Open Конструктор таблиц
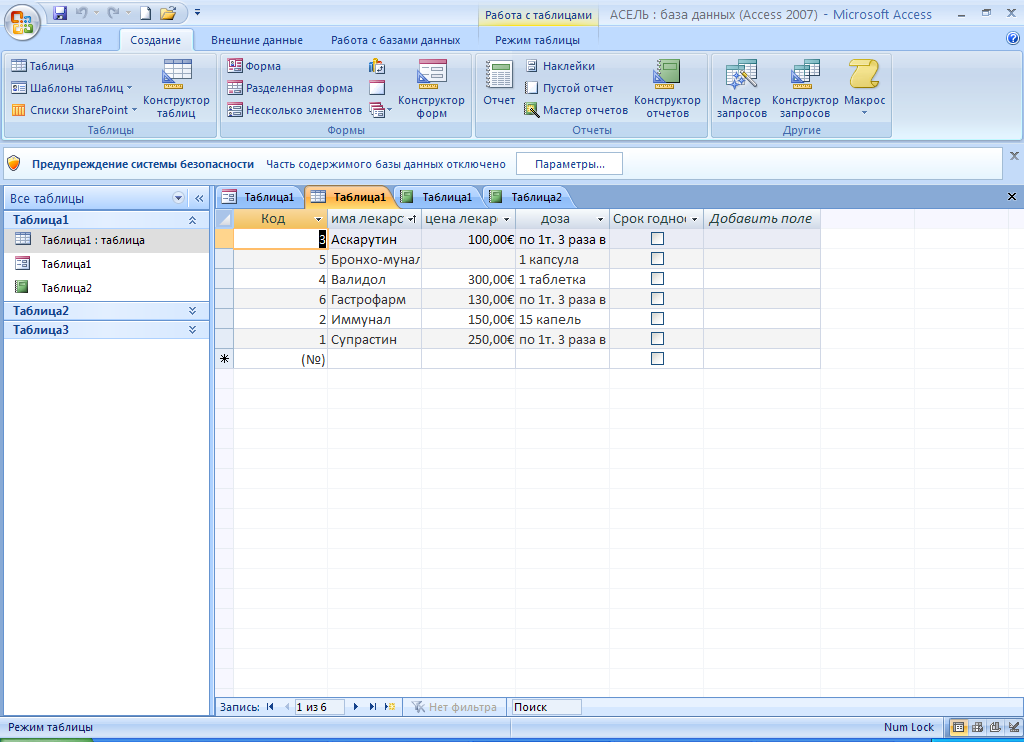Viewport: 1024px width, 742px height. pyautogui.click(x=176, y=89)
